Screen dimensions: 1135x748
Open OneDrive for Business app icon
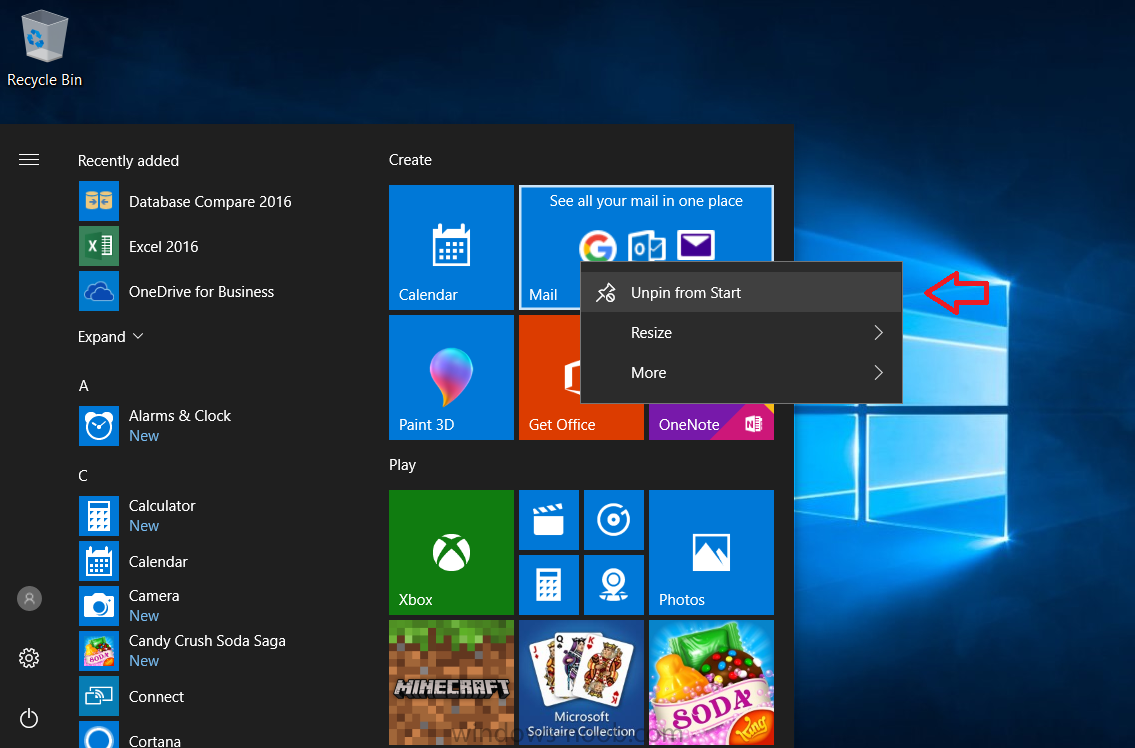coord(98,291)
